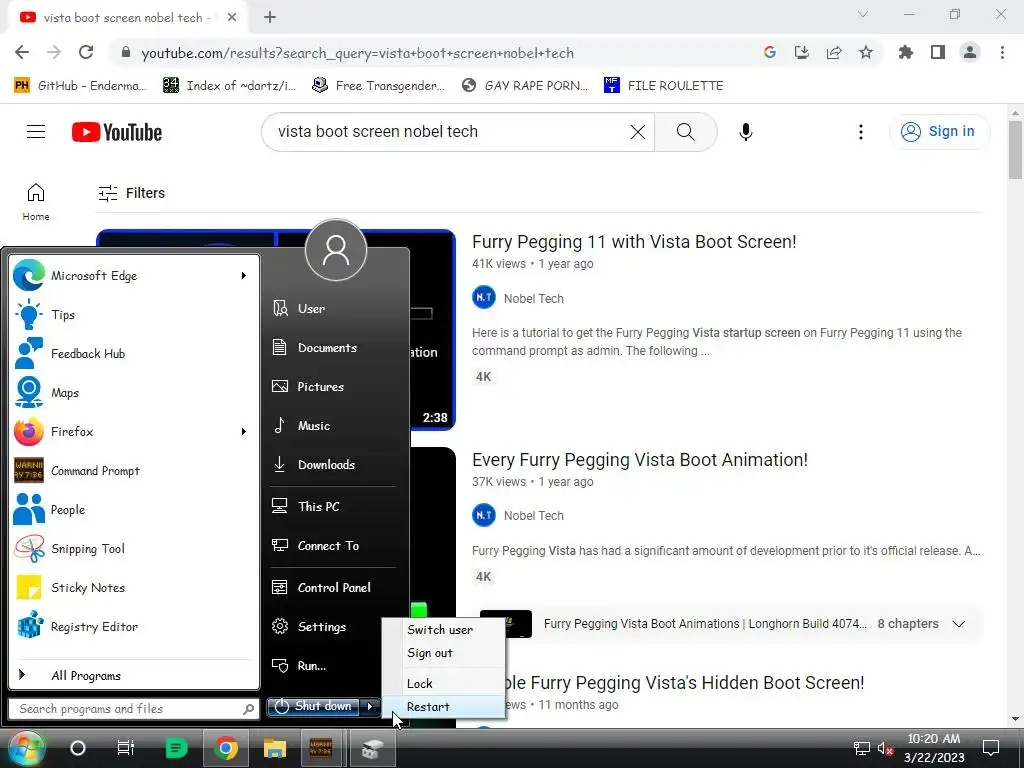Click the muted volume tray icon
The height and width of the screenshot is (768, 1024).
pos(885,749)
